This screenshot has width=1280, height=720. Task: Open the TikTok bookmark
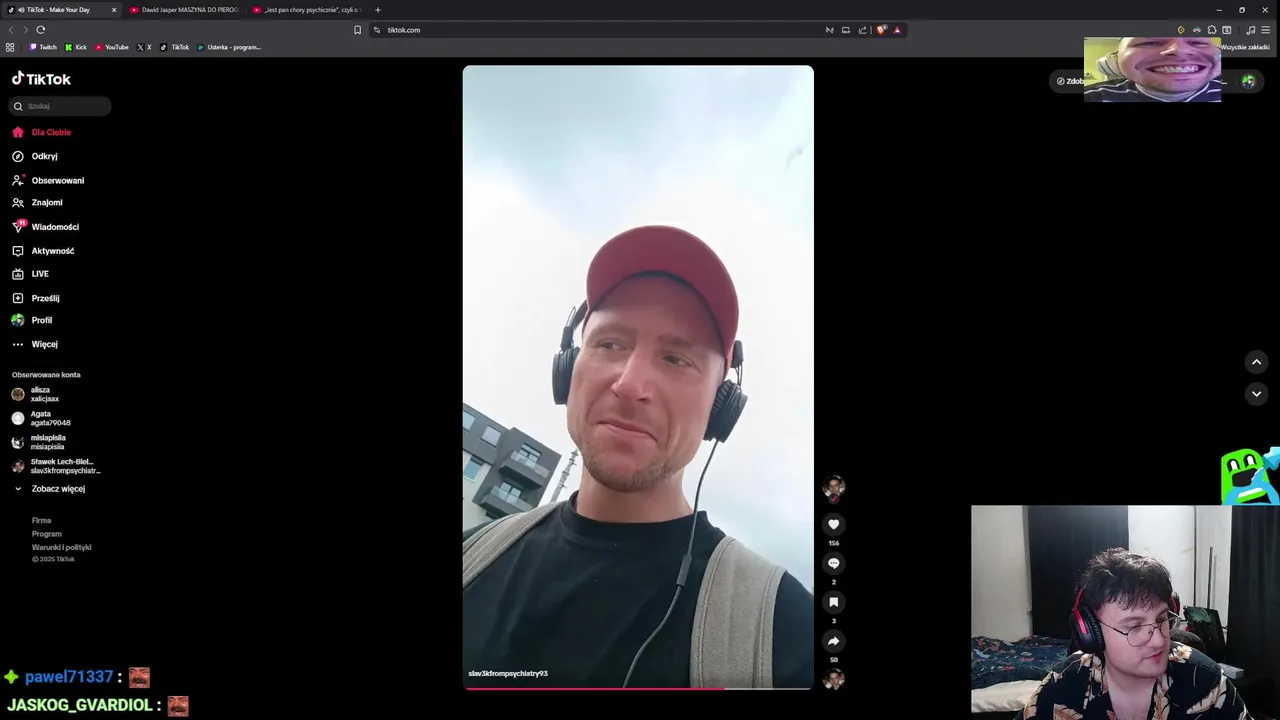(x=174, y=47)
